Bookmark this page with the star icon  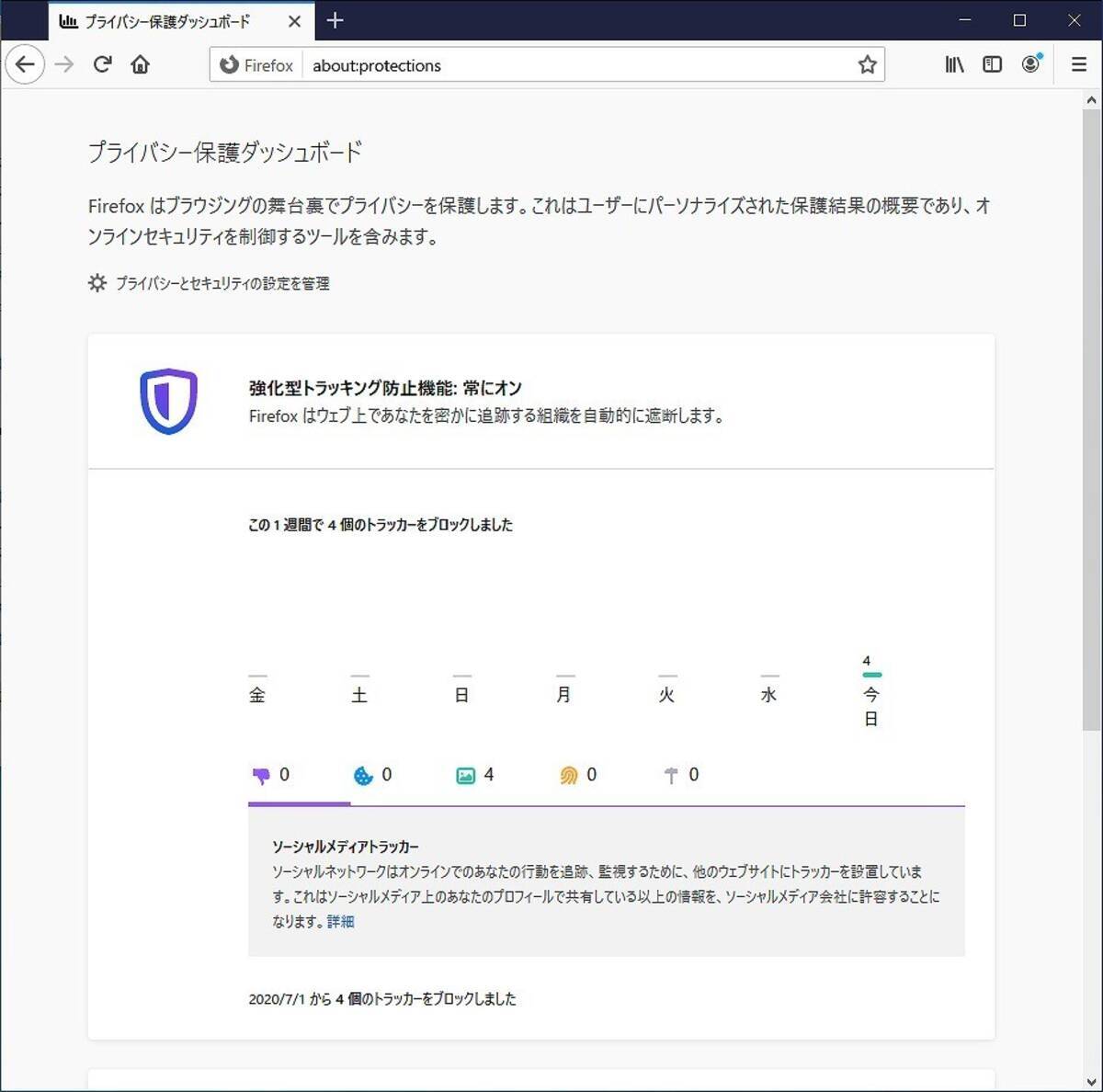[867, 65]
